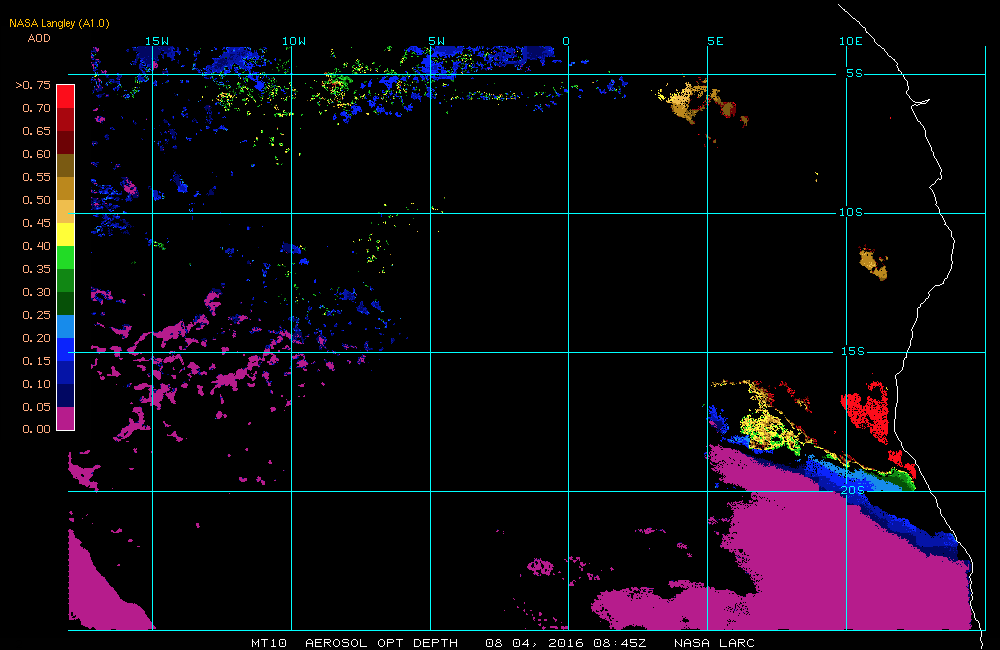Click the '0.50' legend value
Image resolution: width=1000 pixels, height=650 pixels.
click(36, 200)
